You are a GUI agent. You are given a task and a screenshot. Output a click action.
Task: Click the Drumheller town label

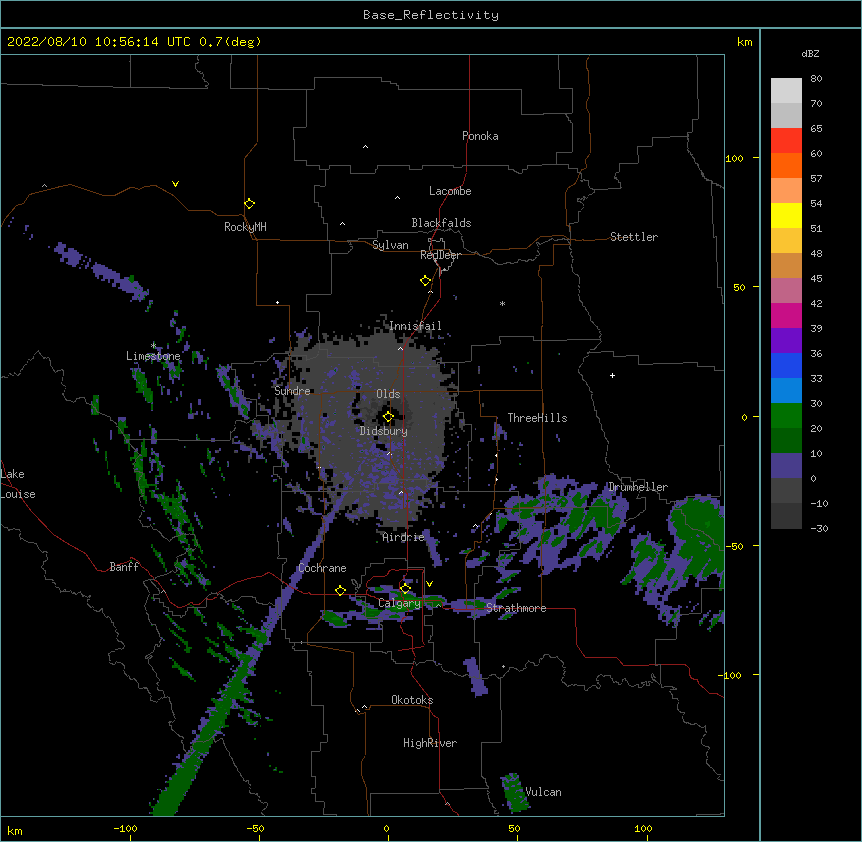click(x=638, y=487)
